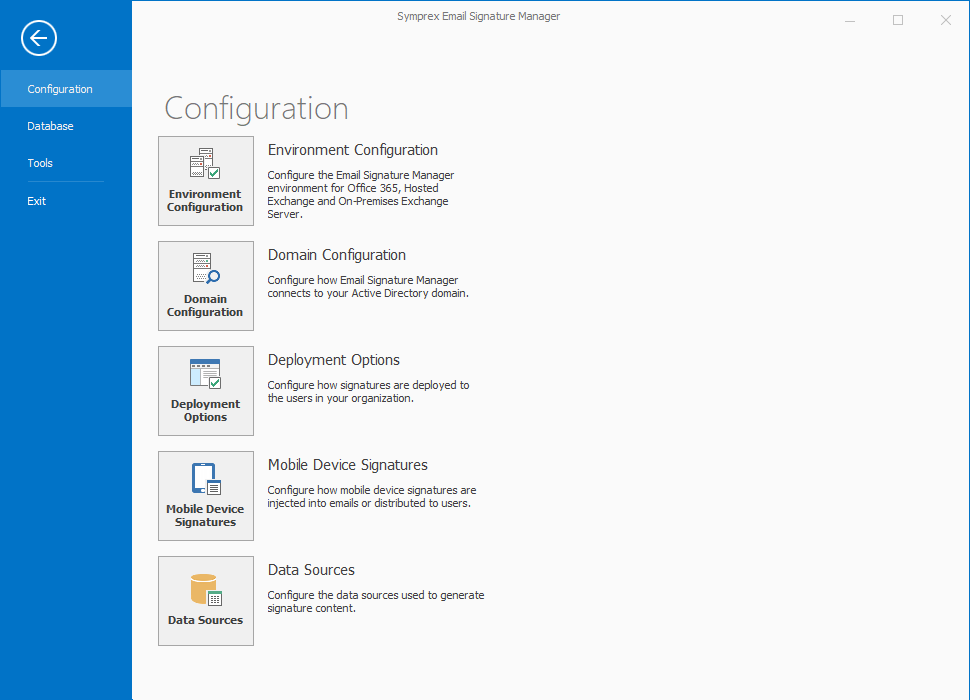This screenshot has width=970, height=700.
Task: Open the Tools sidebar section
Action: 40,163
